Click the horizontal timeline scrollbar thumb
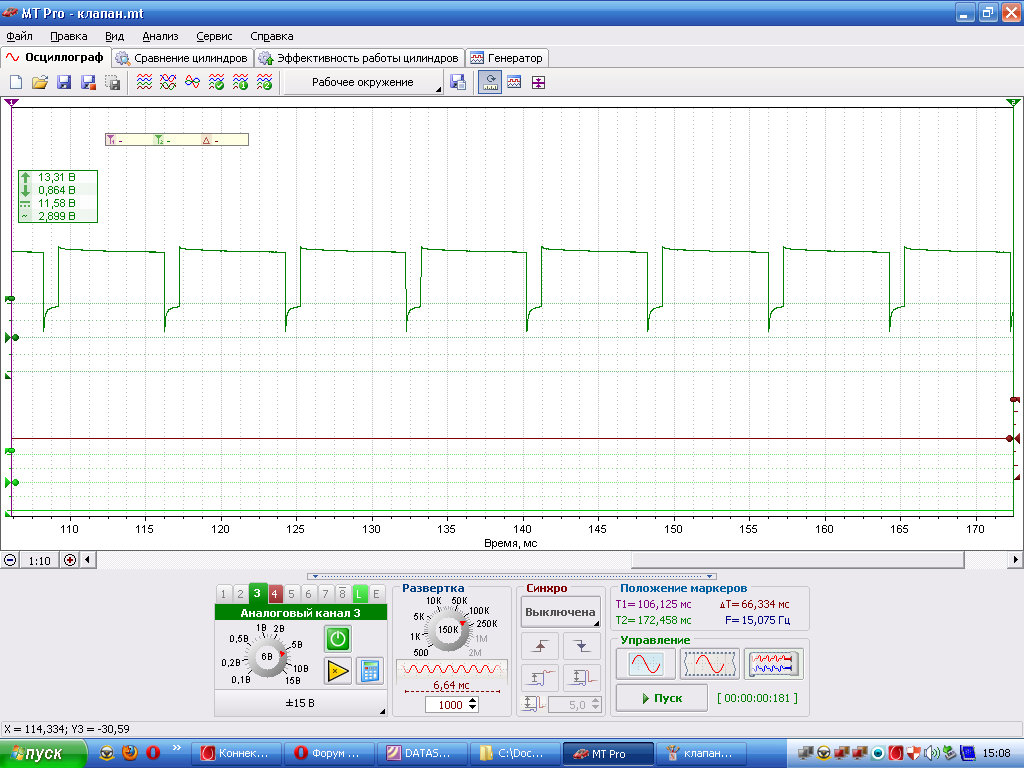 coord(797,560)
